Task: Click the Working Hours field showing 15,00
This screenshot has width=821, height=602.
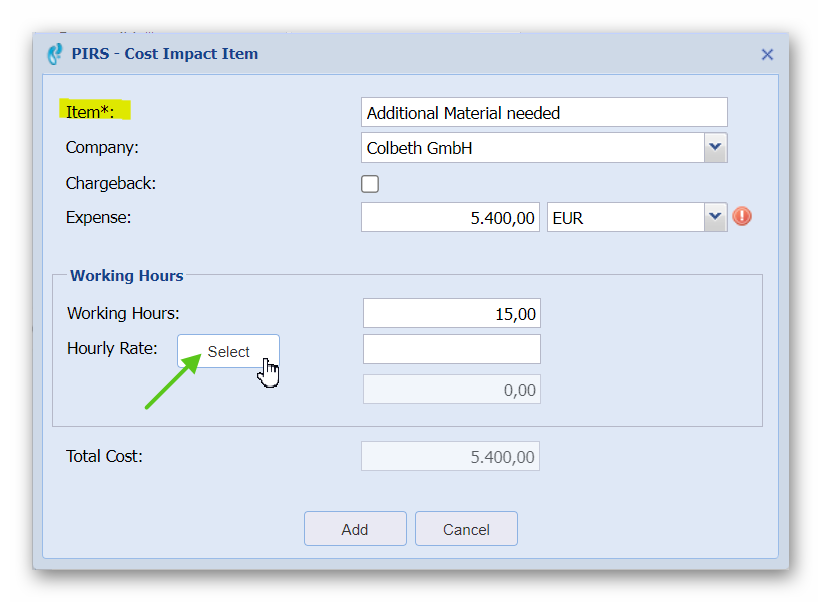Action: point(451,313)
